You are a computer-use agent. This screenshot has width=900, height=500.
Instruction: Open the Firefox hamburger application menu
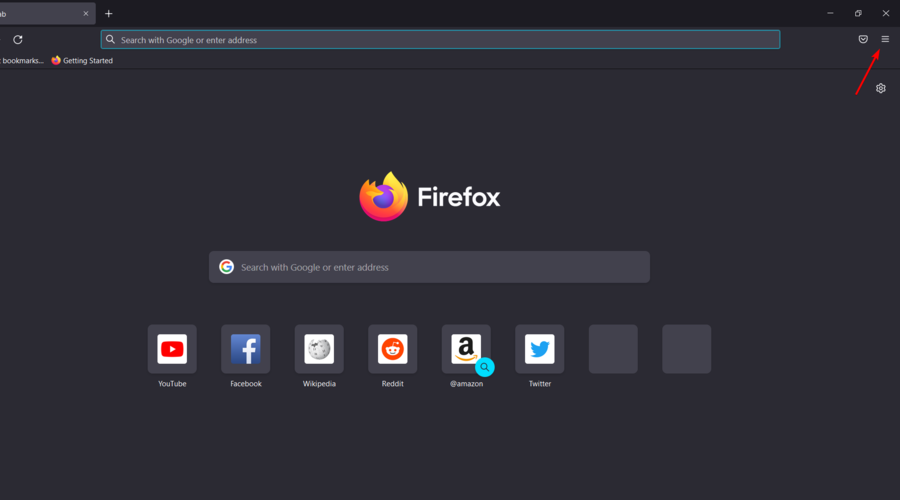[x=885, y=39]
